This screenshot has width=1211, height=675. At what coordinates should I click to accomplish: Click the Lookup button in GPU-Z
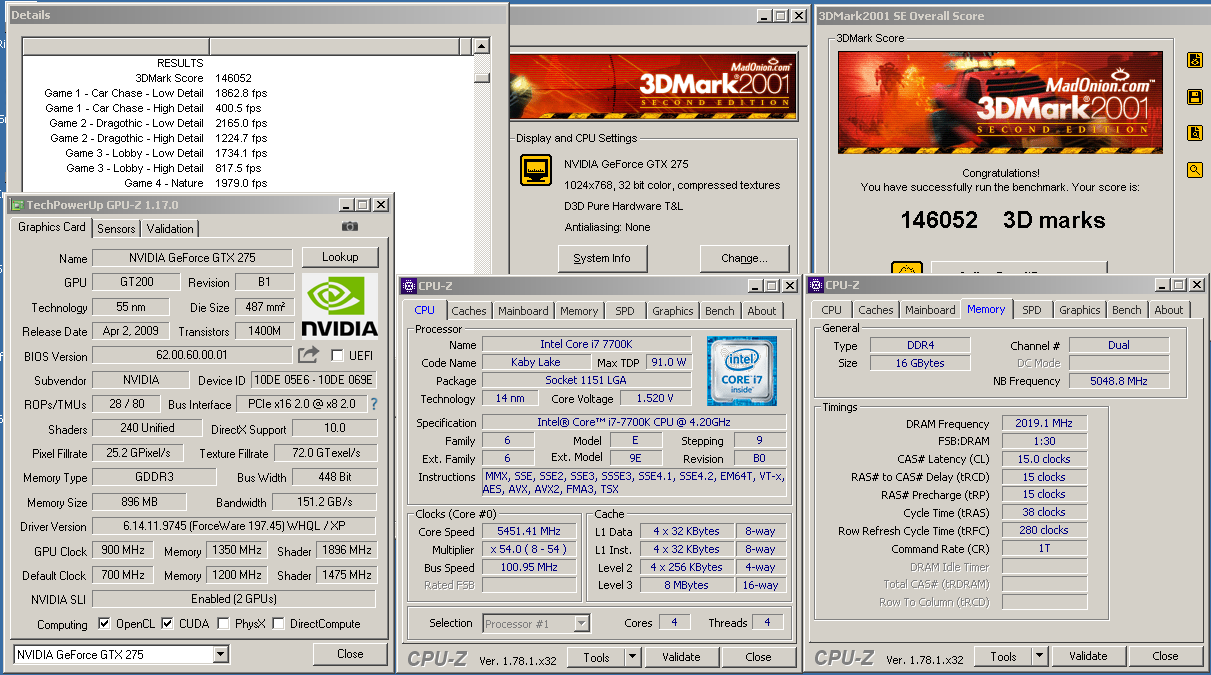340,257
